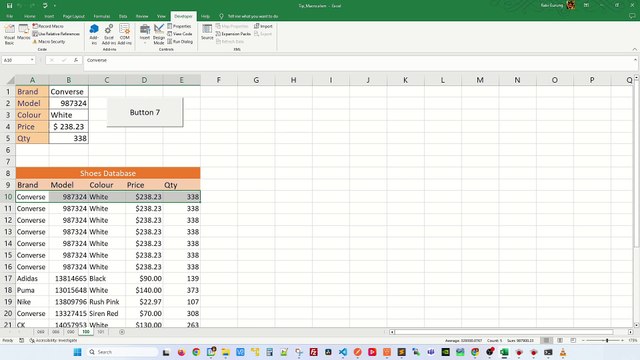This screenshot has width=640, height=360.
Task: Open Excel Add-ins
Action: pos(109,34)
